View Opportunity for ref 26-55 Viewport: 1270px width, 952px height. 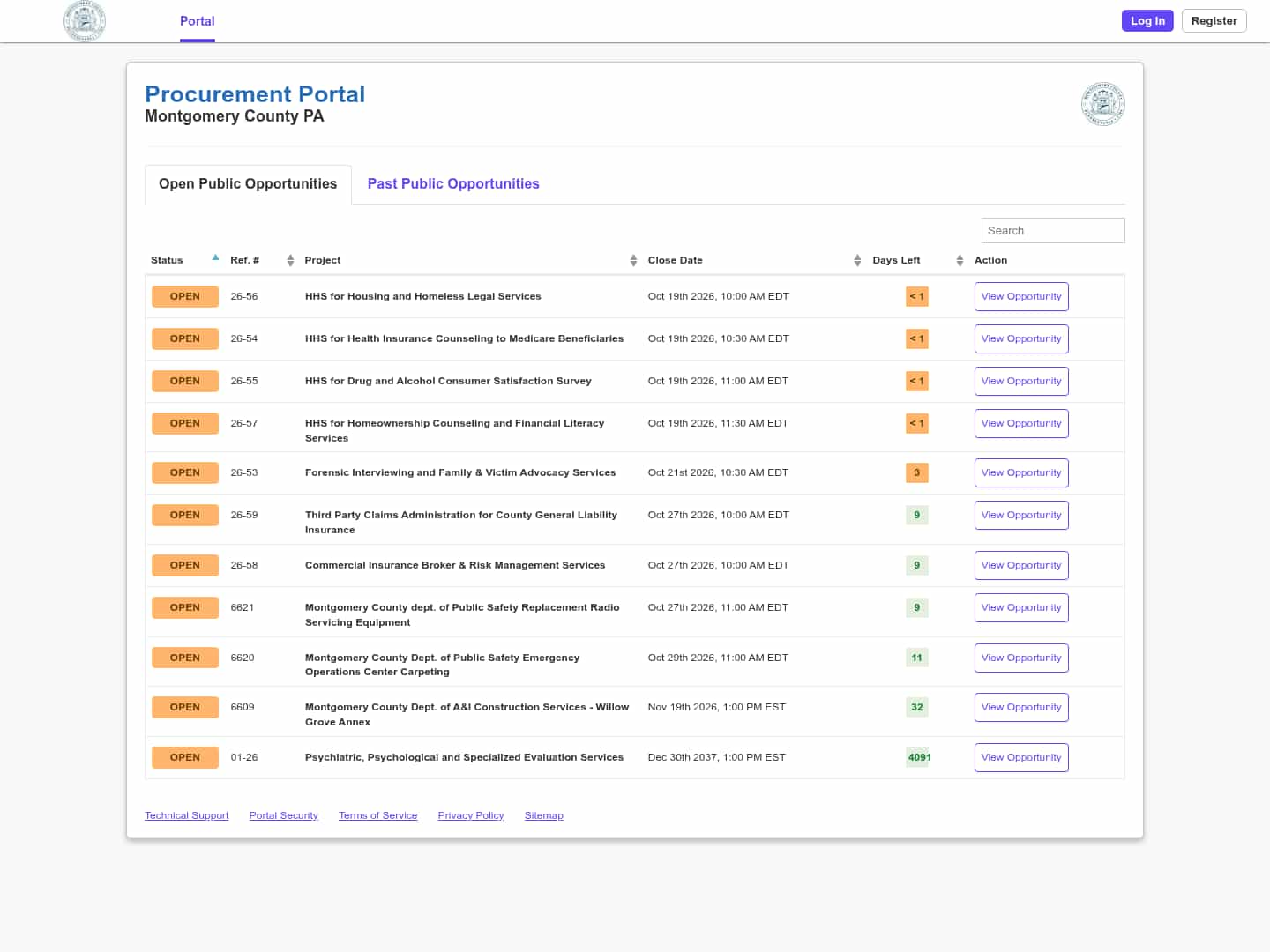(x=1021, y=382)
